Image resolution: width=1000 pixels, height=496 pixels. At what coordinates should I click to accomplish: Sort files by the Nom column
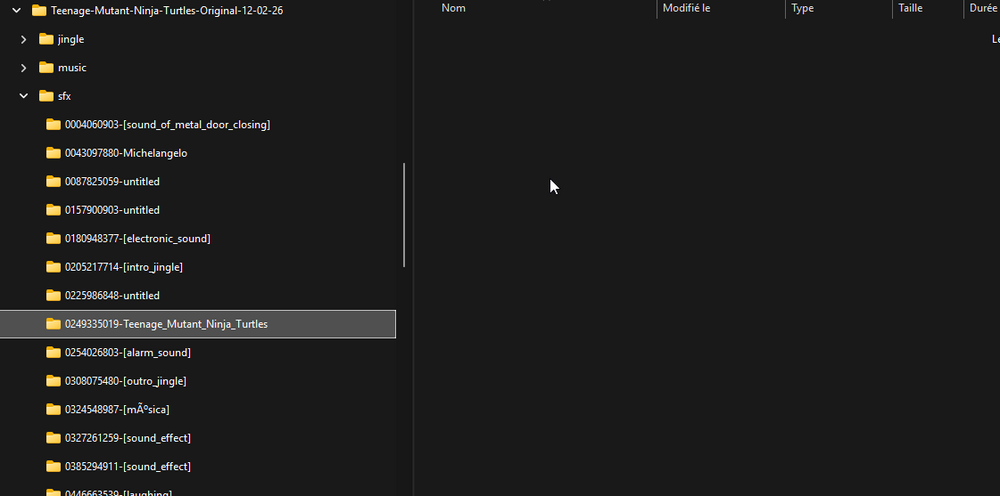pos(454,8)
